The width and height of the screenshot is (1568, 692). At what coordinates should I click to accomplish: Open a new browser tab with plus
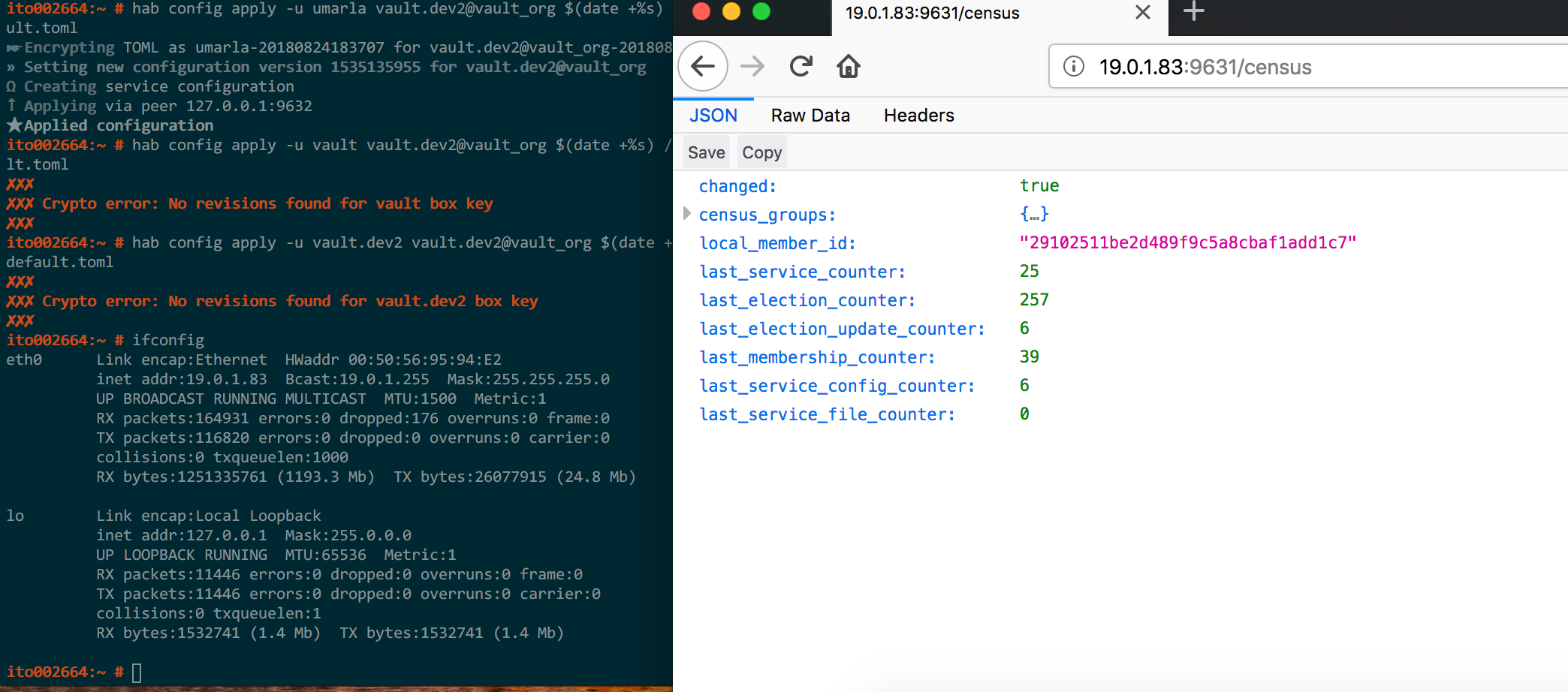point(1194,11)
